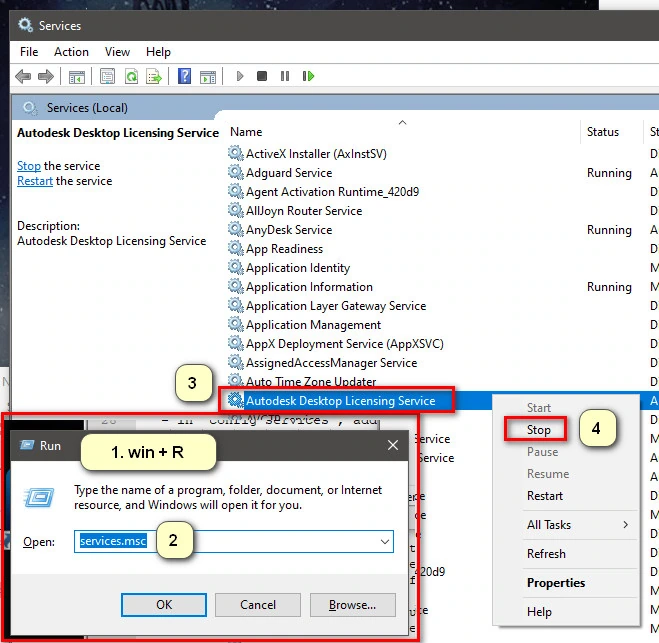The height and width of the screenshot is (643, 659).
Task: Select the Services (Local) header icon
Action: point(30,108)
